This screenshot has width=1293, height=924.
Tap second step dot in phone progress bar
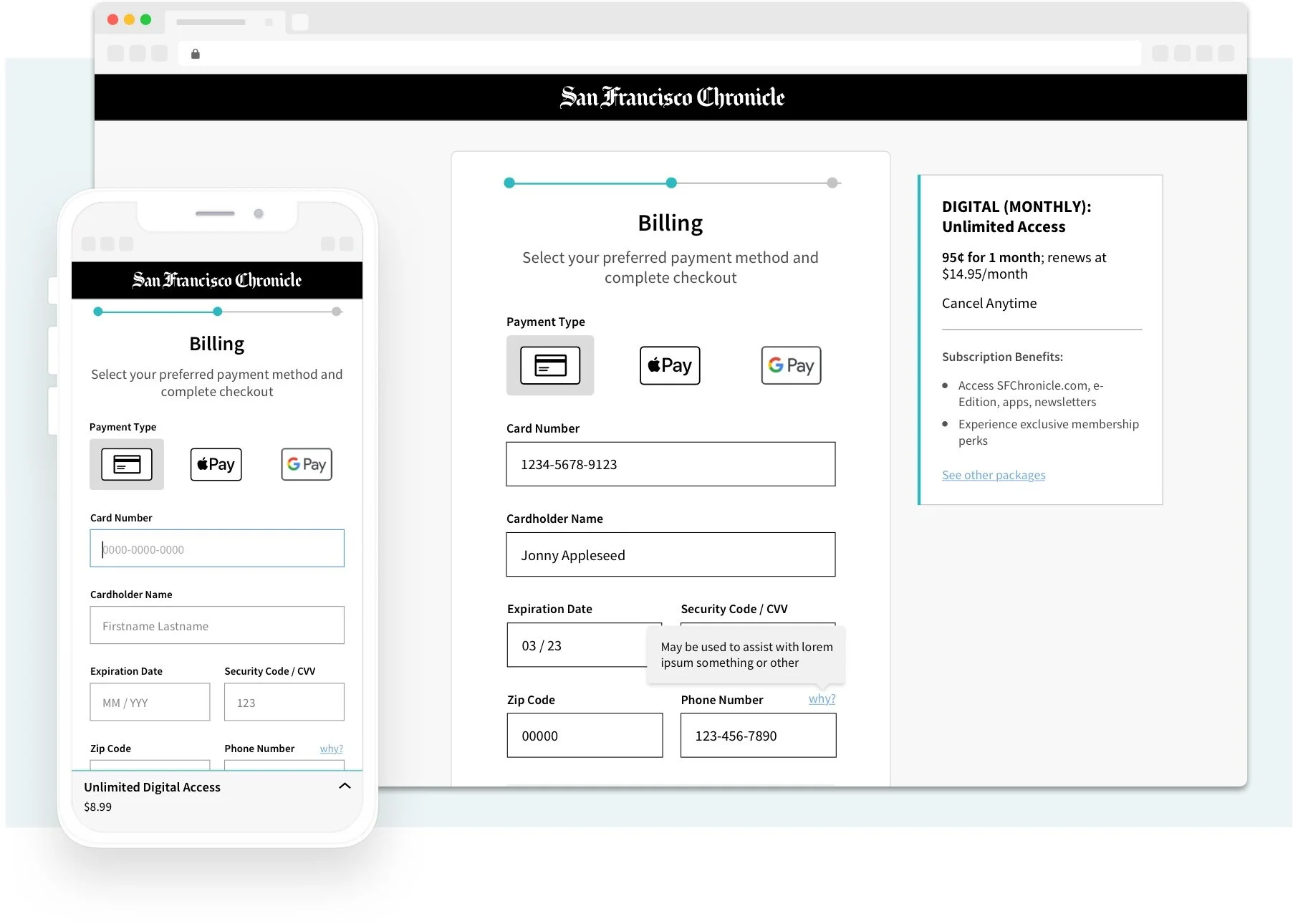217,312
